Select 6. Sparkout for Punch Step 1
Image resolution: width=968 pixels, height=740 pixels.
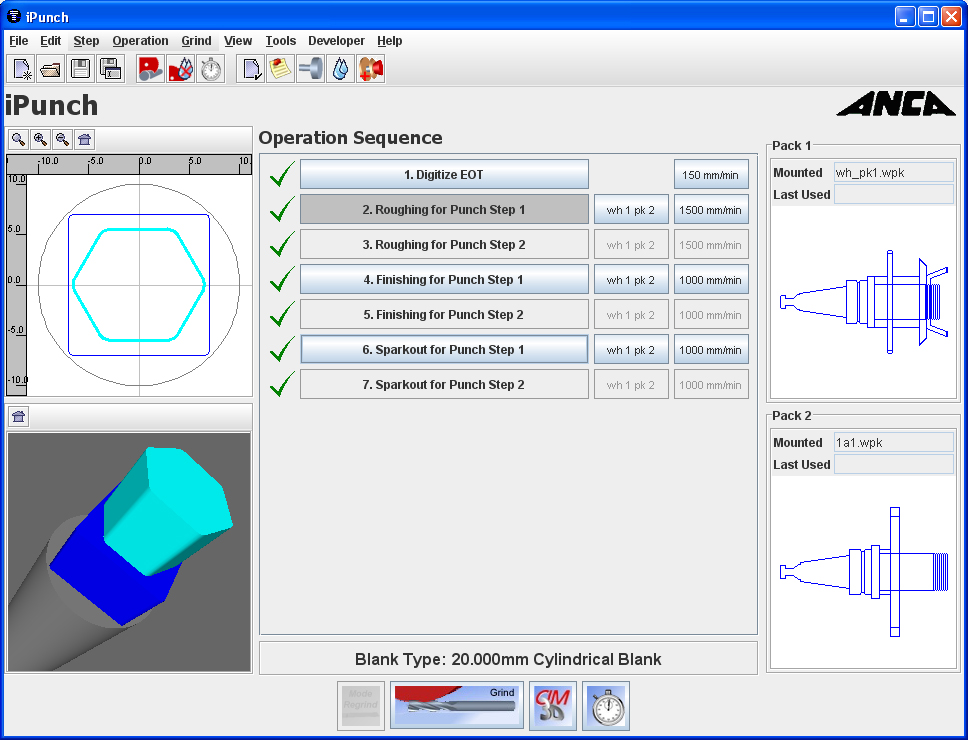pos(444,350)
